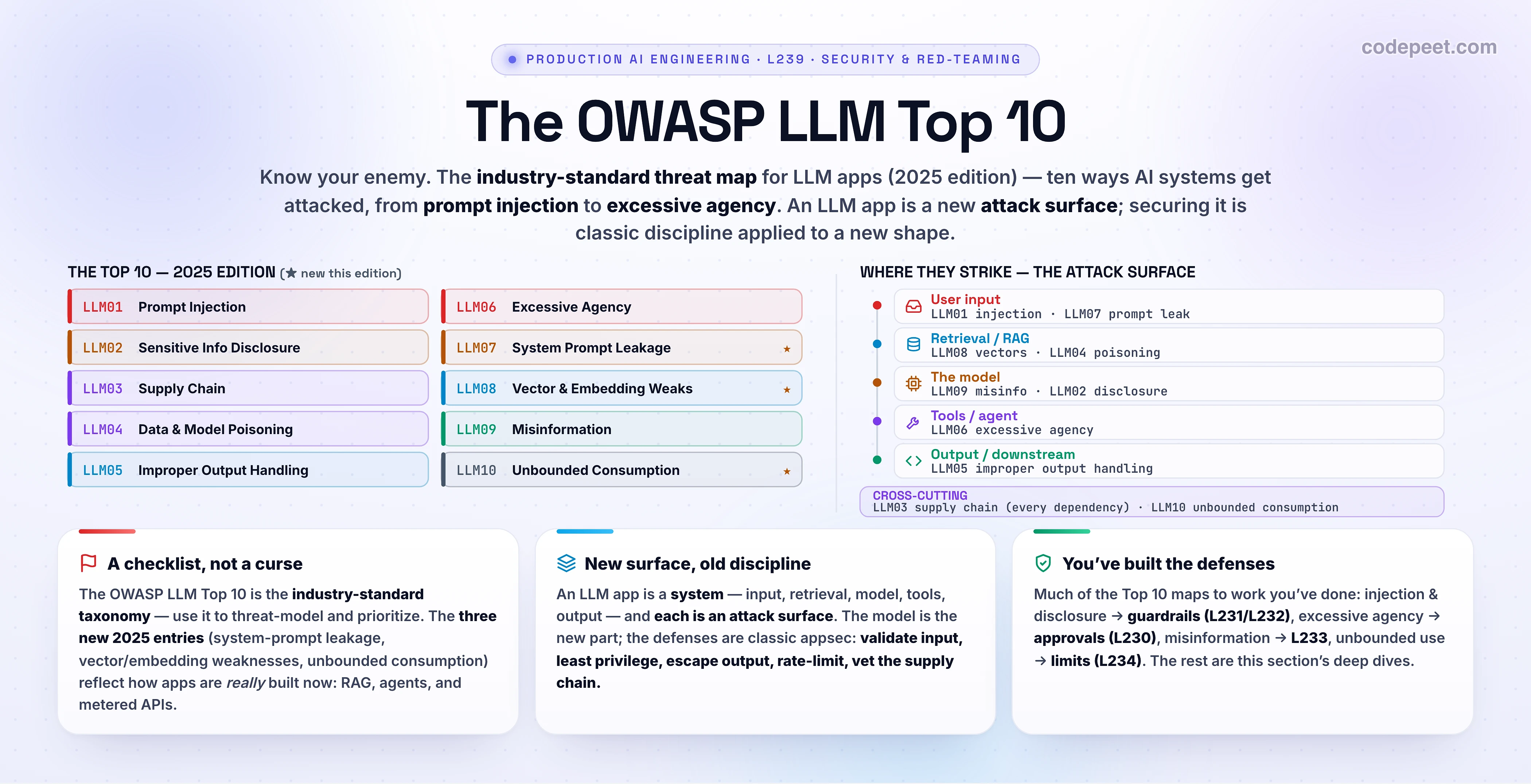Screen dimensions: 1531x784
Task: Click 'LLM05 improper output handling' text
Action: click(x=1042, y=468)
